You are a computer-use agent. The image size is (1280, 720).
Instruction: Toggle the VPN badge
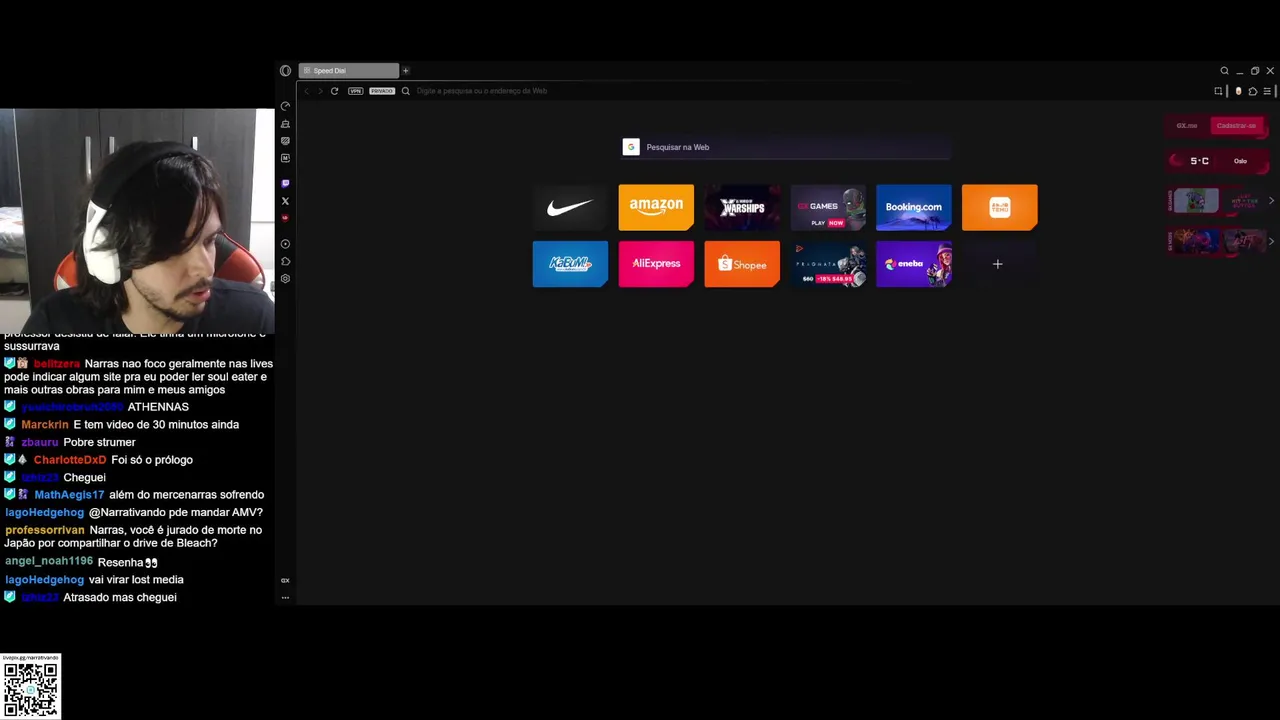355,91
